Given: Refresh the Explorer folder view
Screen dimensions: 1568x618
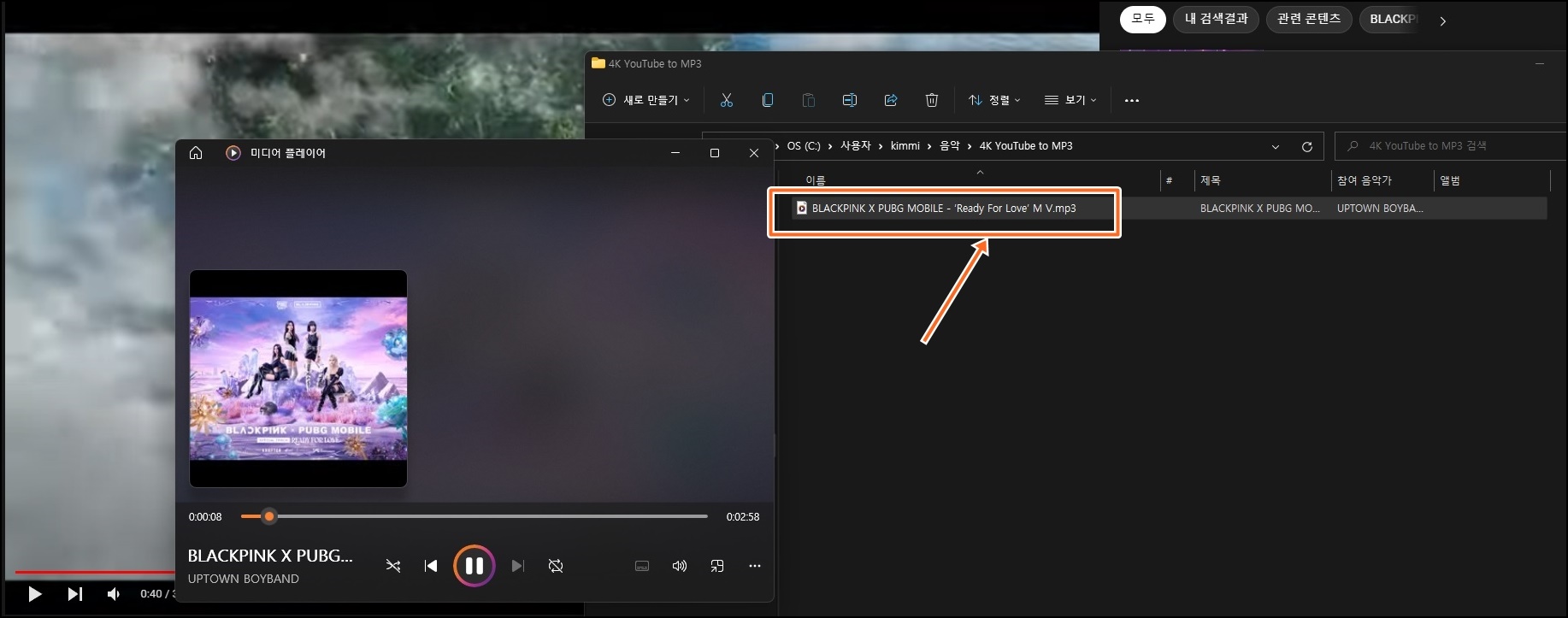Looking at the screenshot, I should [x=1307, y=146].
